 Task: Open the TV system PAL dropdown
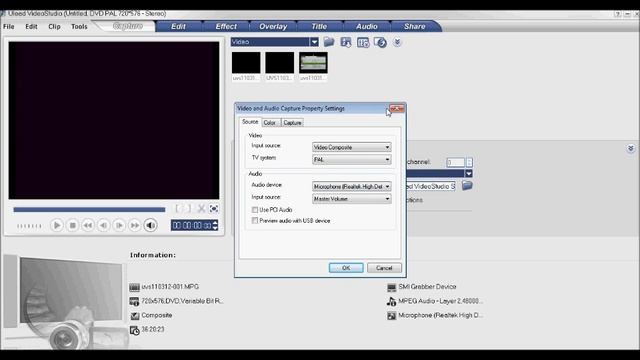(x=351, y=160)
